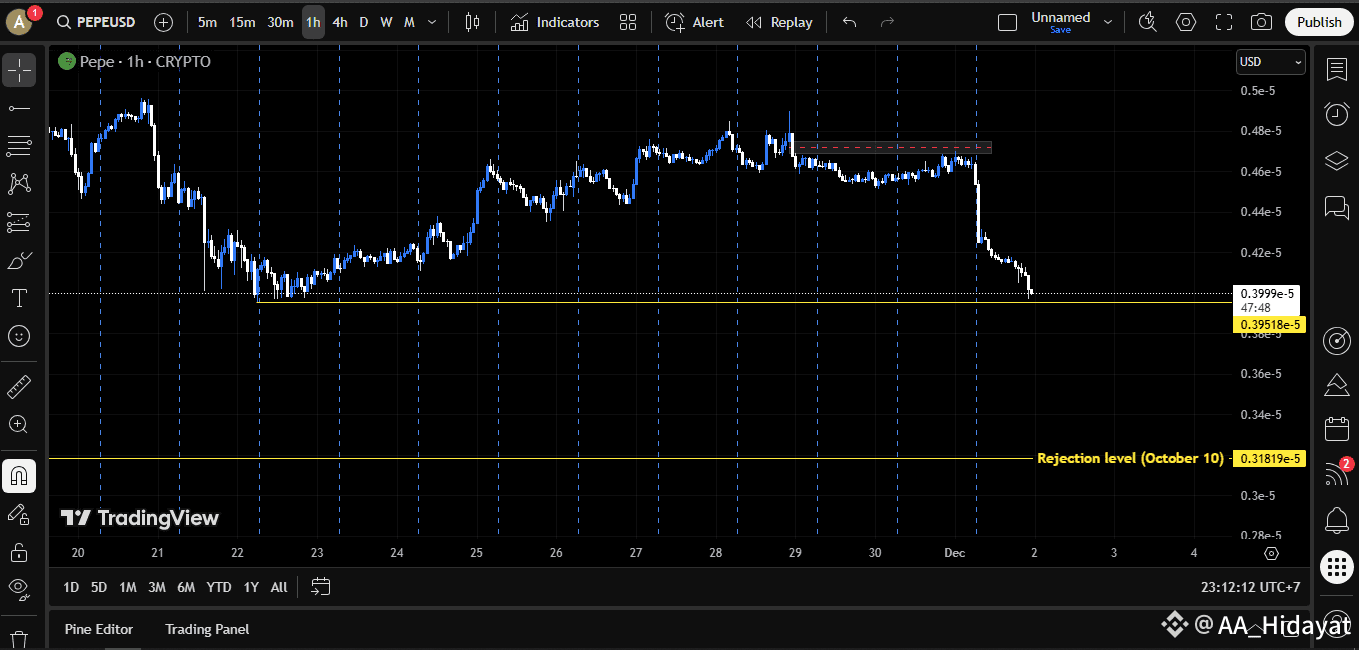Select the YTD date range
This screenshot has height=650, width=1359.
218,587
